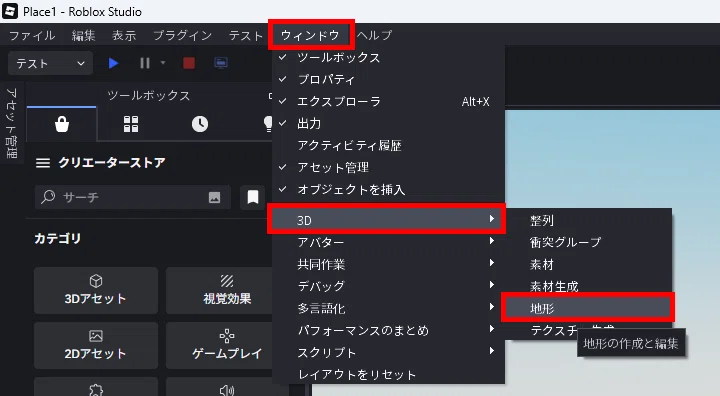Click the blue Play test button

[113, 63]
